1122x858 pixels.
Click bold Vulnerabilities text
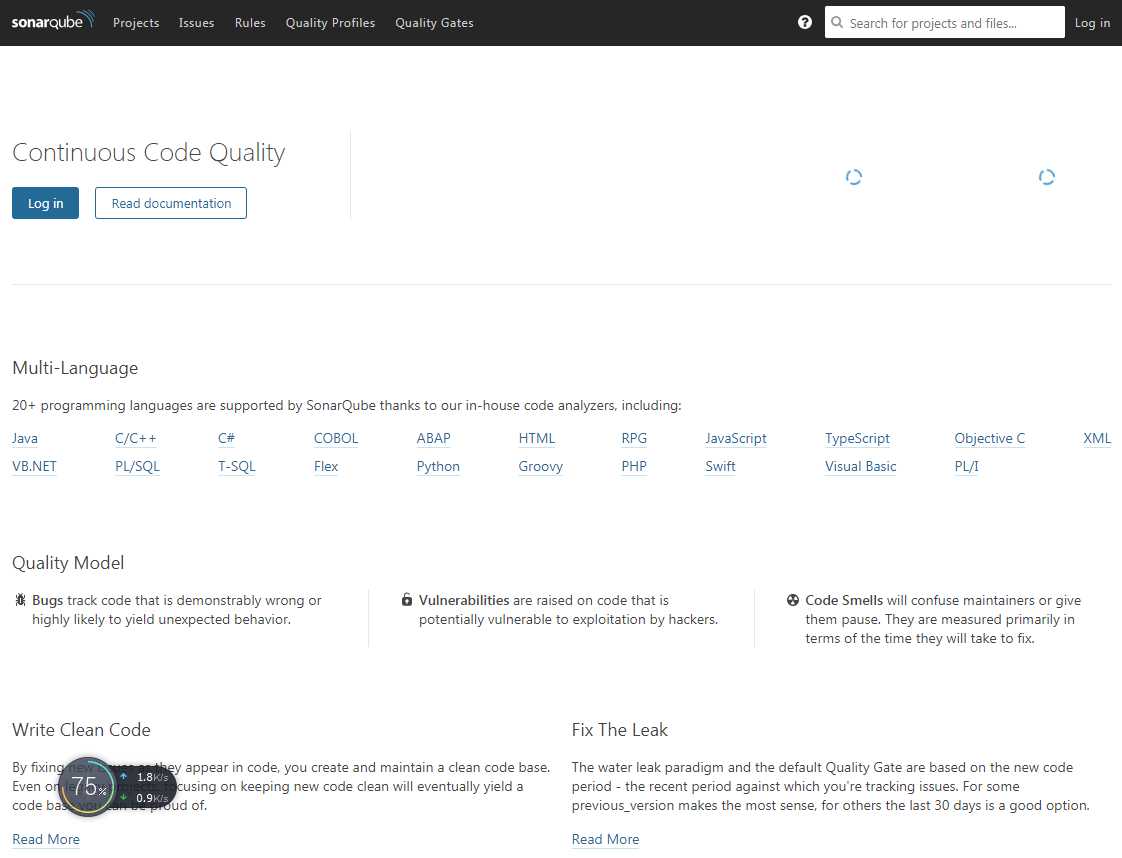(x=464, y=600)
